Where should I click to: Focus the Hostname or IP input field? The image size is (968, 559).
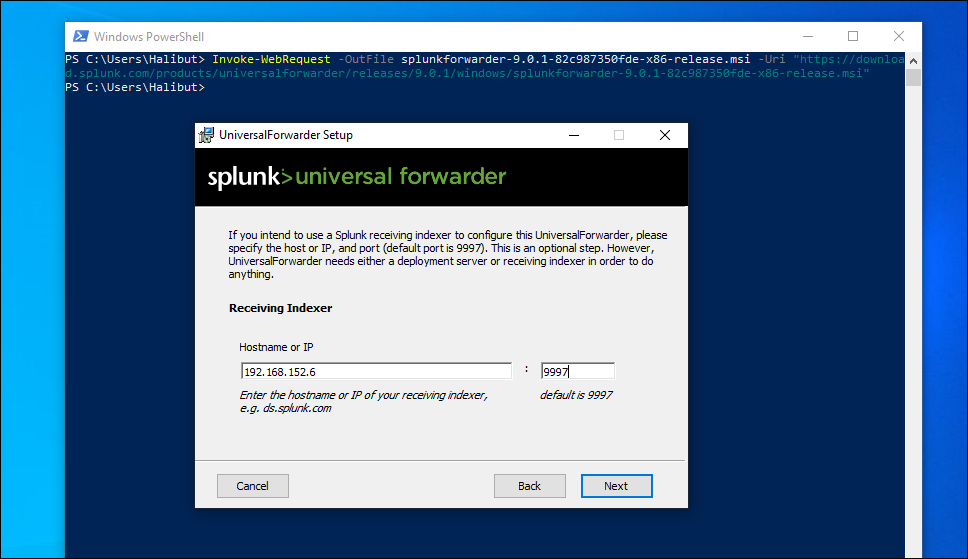376,371
